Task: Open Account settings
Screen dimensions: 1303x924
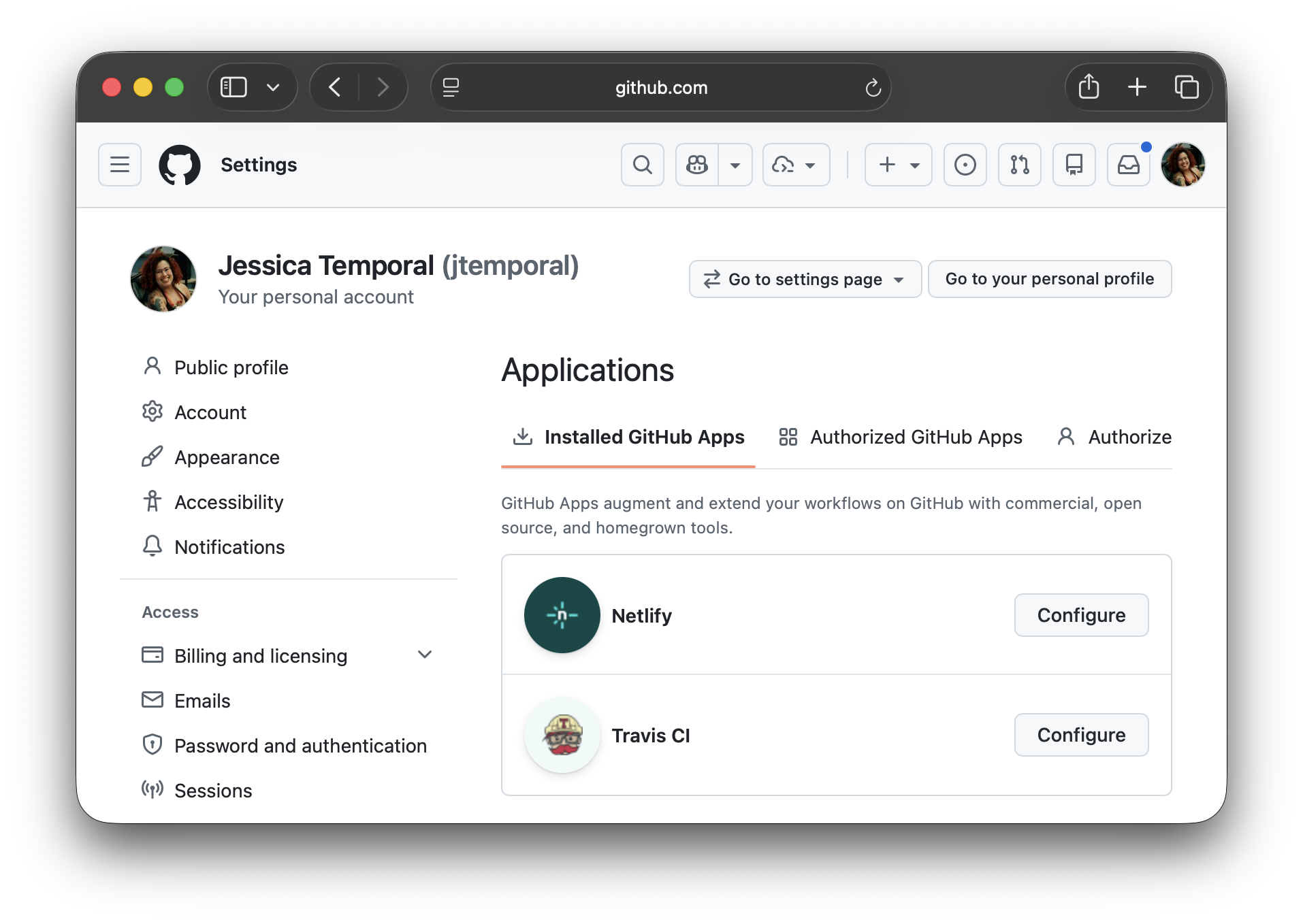Action: (x=289, y=412)
